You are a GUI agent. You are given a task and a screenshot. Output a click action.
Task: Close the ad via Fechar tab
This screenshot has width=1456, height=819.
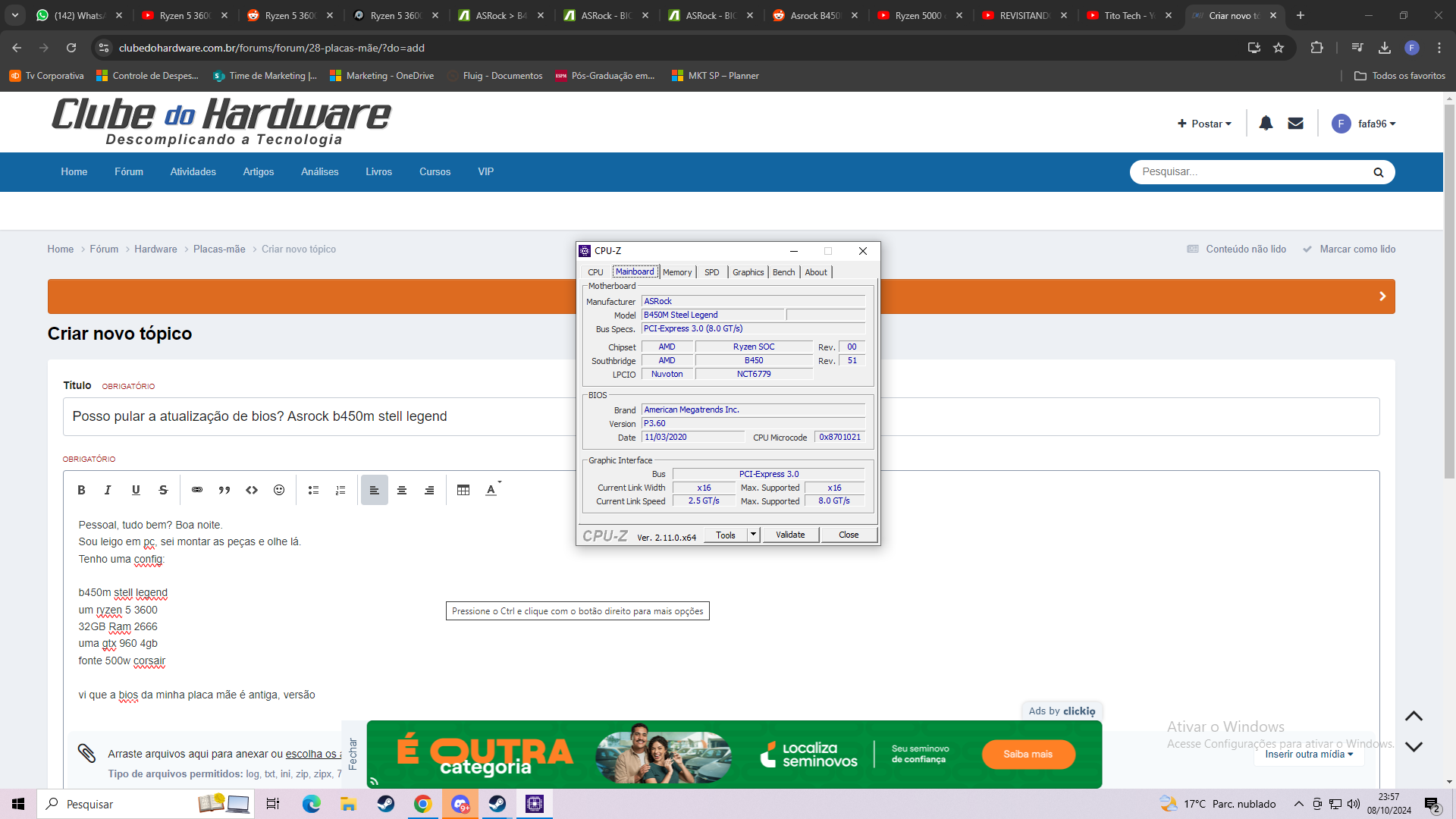pos(353,754)
